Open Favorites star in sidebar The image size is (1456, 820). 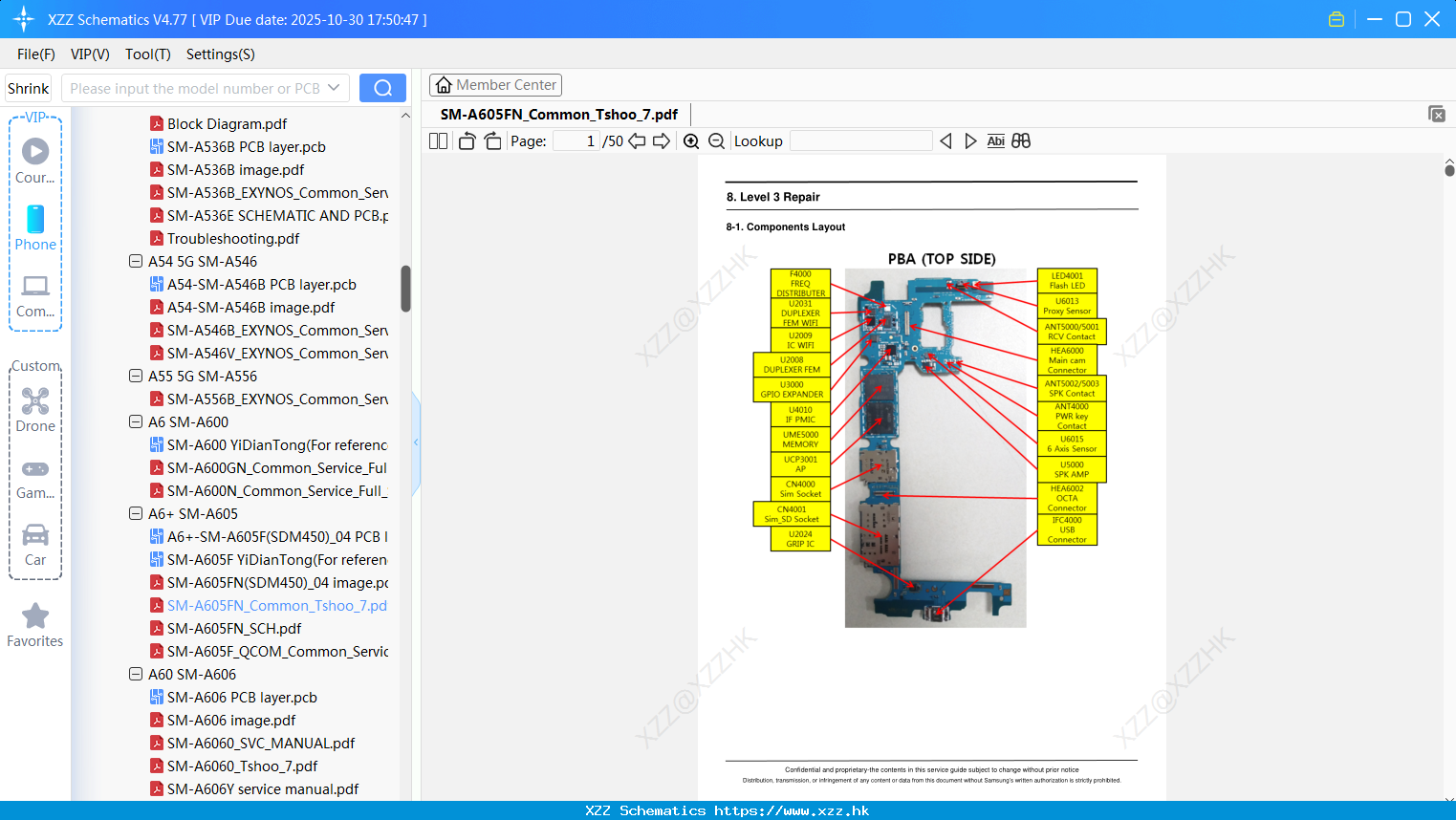(x=35, y=625)
